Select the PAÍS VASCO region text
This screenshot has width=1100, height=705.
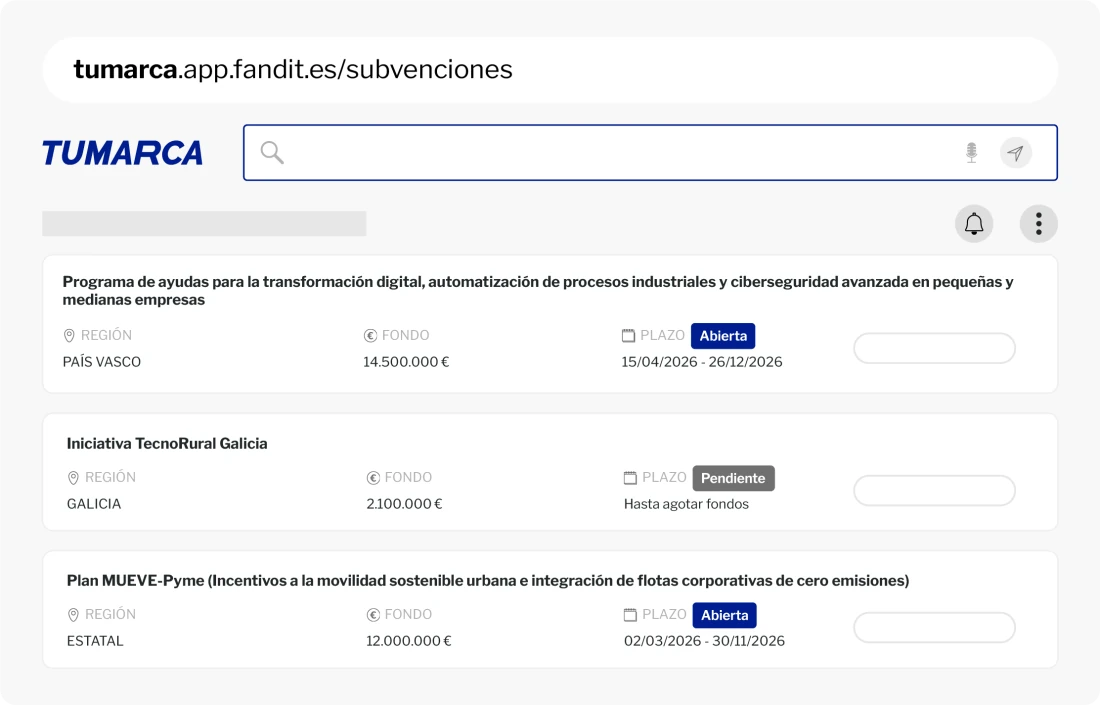click(102, 362)
